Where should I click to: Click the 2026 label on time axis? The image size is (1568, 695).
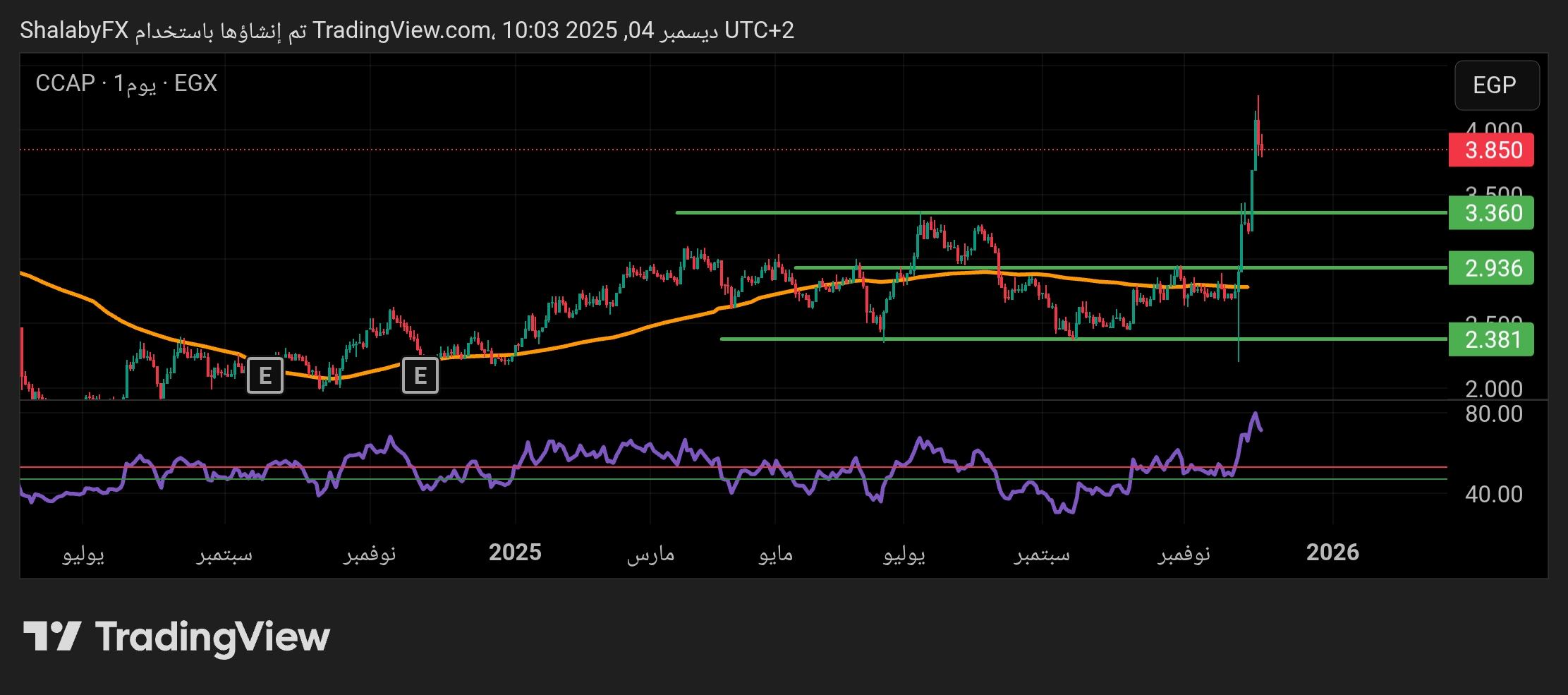pyautogui.click(x=1332, y=552)
